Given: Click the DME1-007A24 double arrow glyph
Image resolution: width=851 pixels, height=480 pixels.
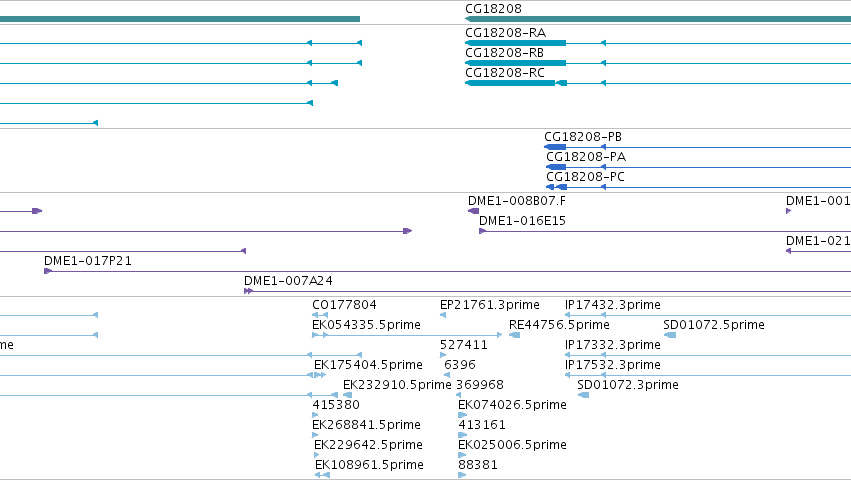Looking at the screenshot, I should point(249,291).
